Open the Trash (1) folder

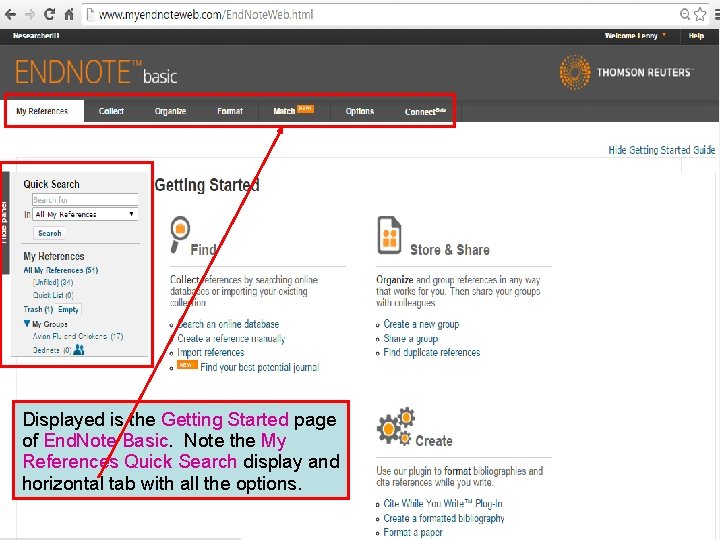coord(38,309)
